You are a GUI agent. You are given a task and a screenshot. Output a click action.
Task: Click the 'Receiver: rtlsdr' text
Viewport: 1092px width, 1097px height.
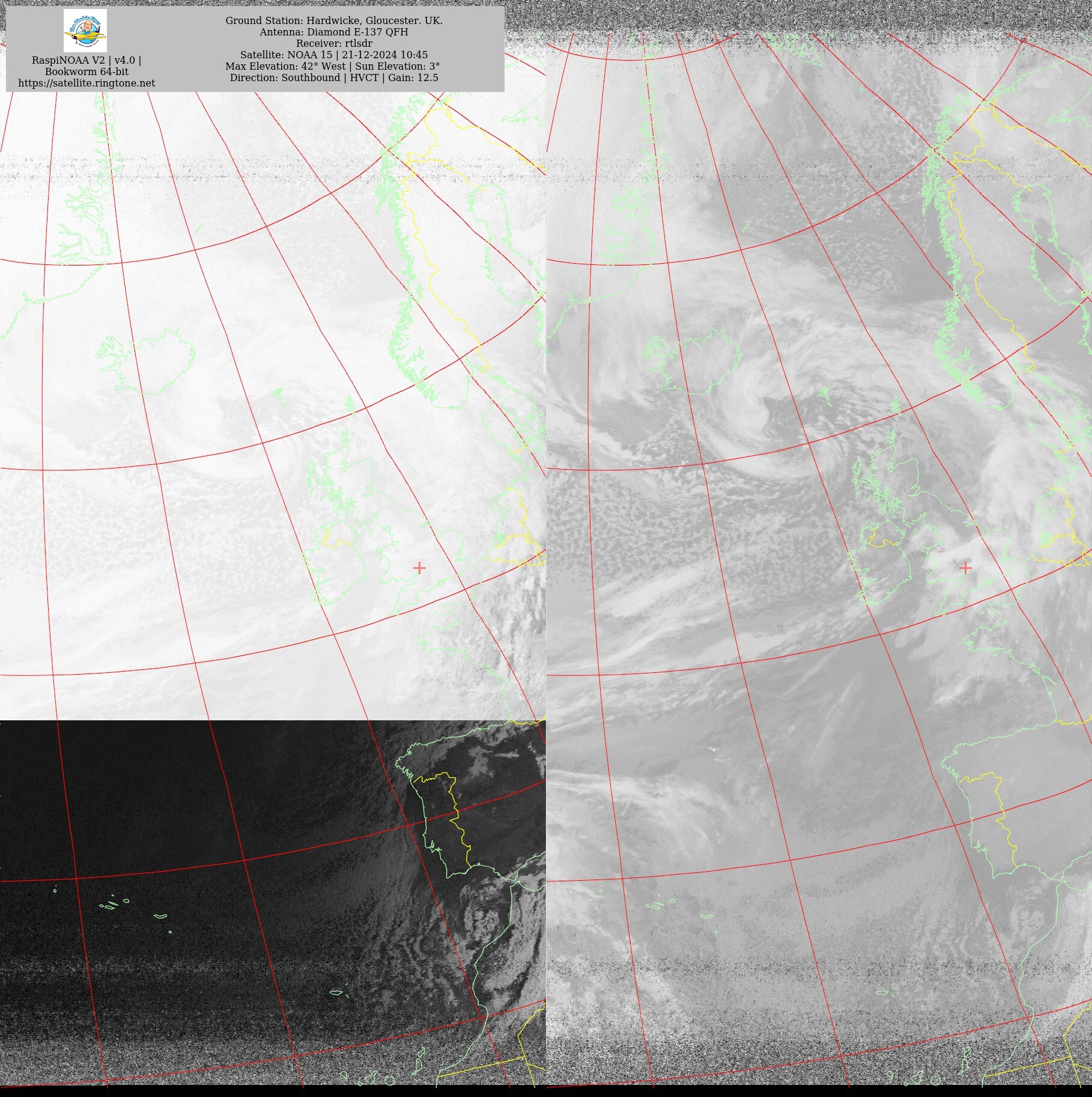(333, 43)
